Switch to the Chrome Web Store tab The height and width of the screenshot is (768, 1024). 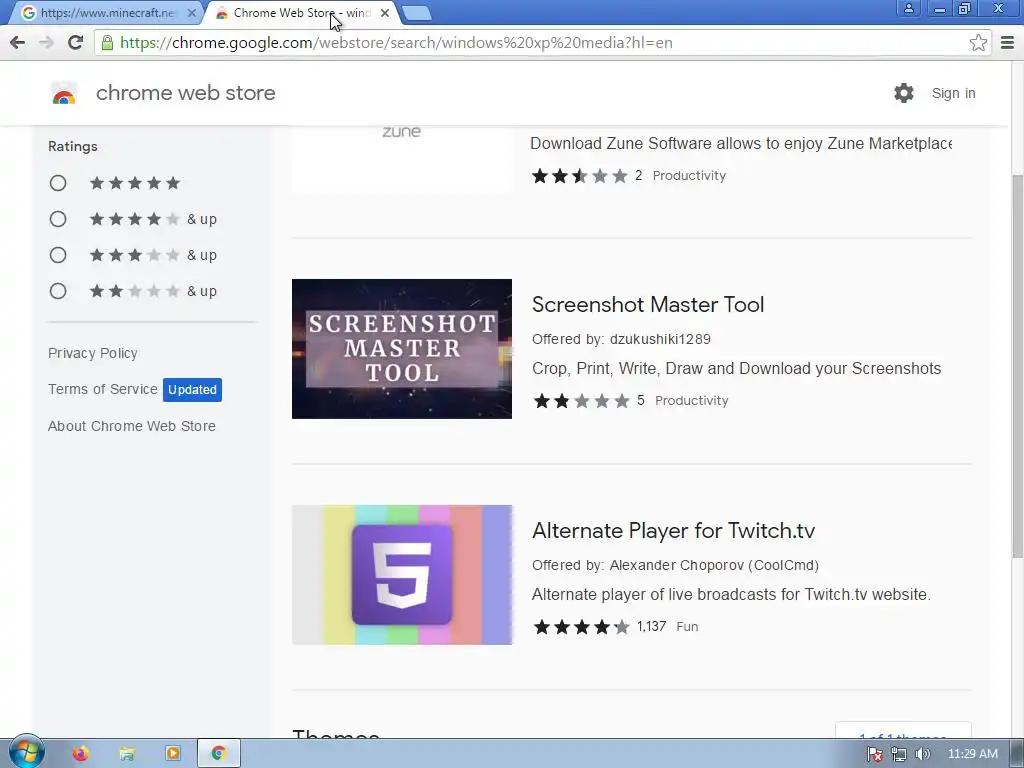tap(300, 12)
